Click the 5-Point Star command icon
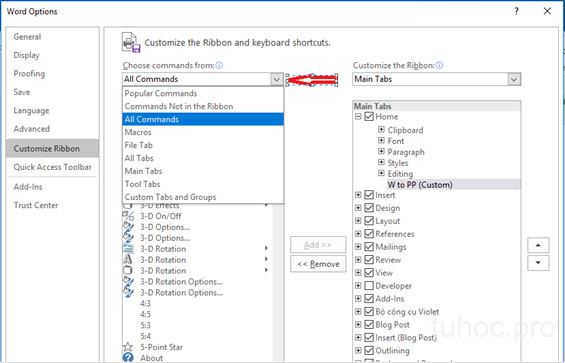 (128, 347)
